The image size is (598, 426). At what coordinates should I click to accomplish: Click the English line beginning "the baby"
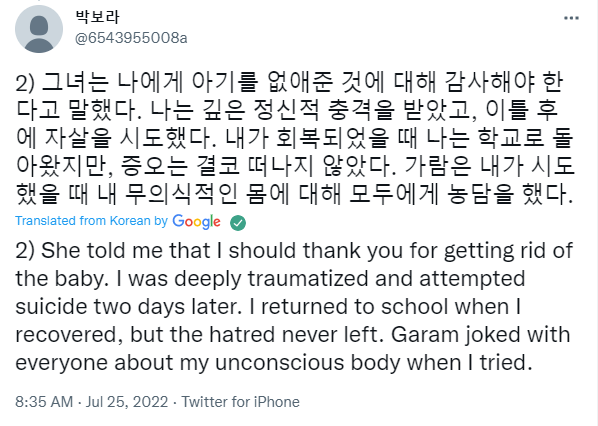(x=270, y=279)
